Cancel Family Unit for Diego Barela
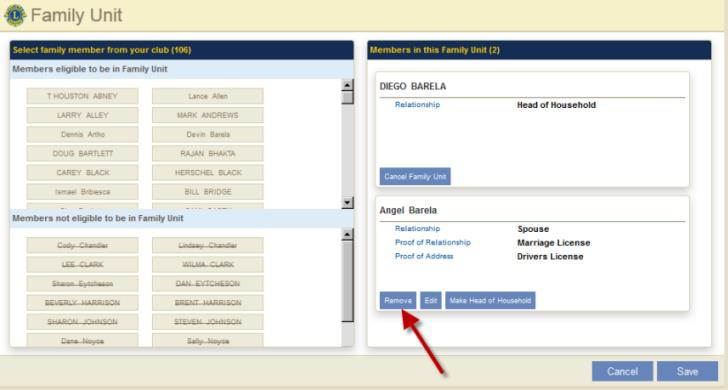728x390 pixels. click(x=415, y=176)
